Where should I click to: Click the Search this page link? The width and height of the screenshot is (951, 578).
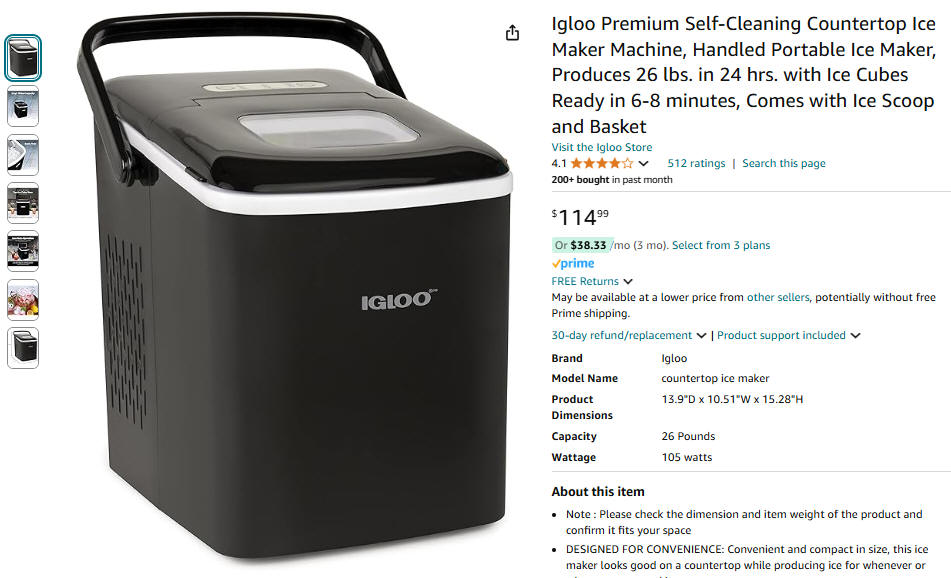(x=784, y=163)
